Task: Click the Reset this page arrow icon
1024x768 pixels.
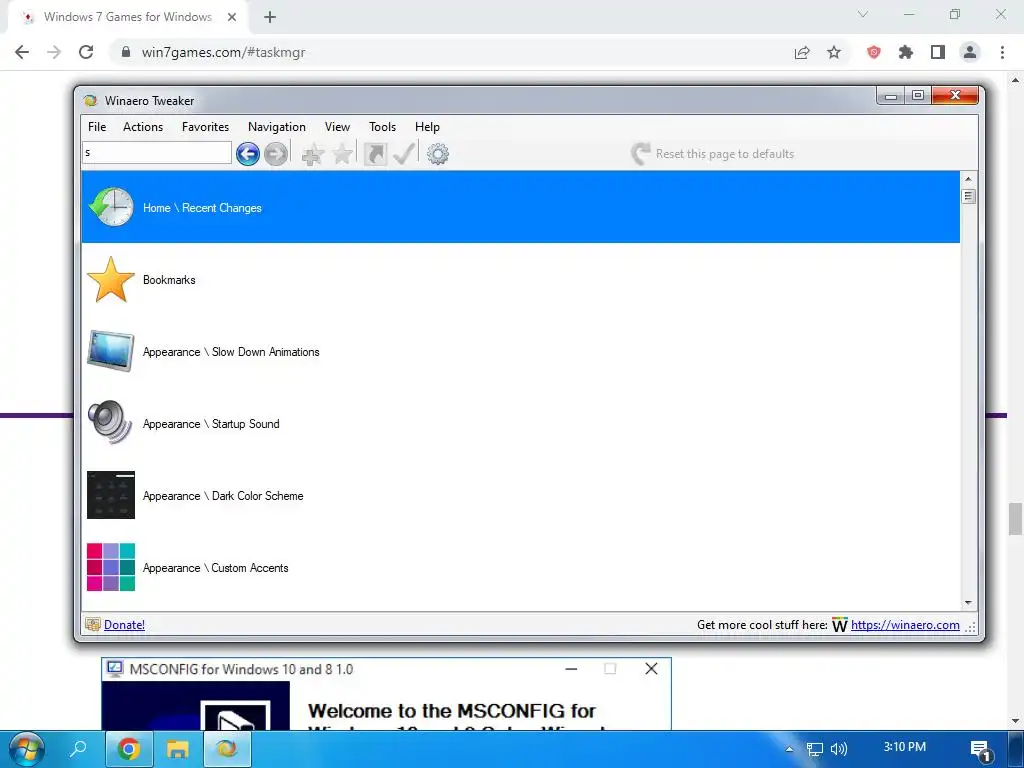Action: (641, 154)
